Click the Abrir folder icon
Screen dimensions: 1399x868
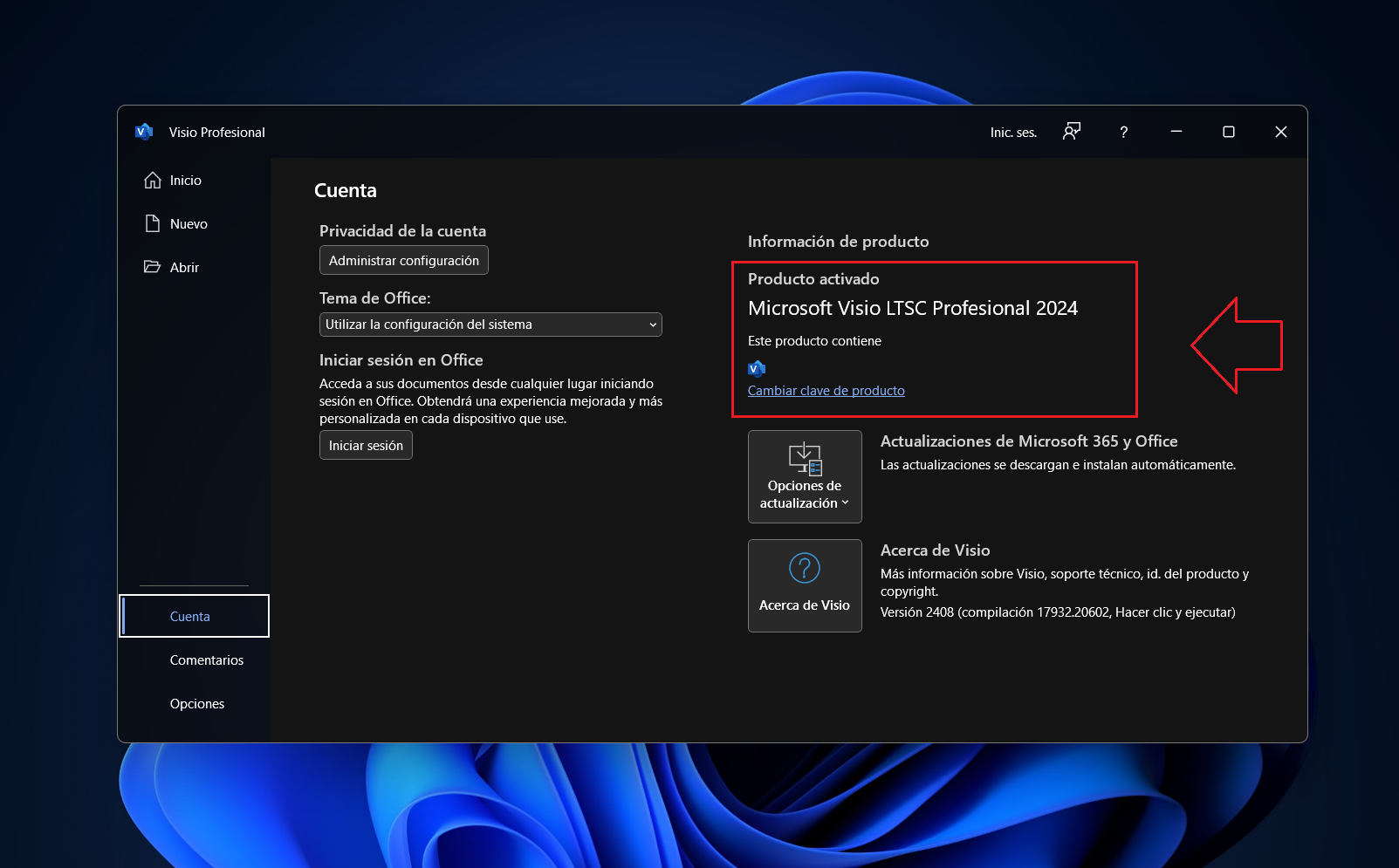[x=153, y=267]
